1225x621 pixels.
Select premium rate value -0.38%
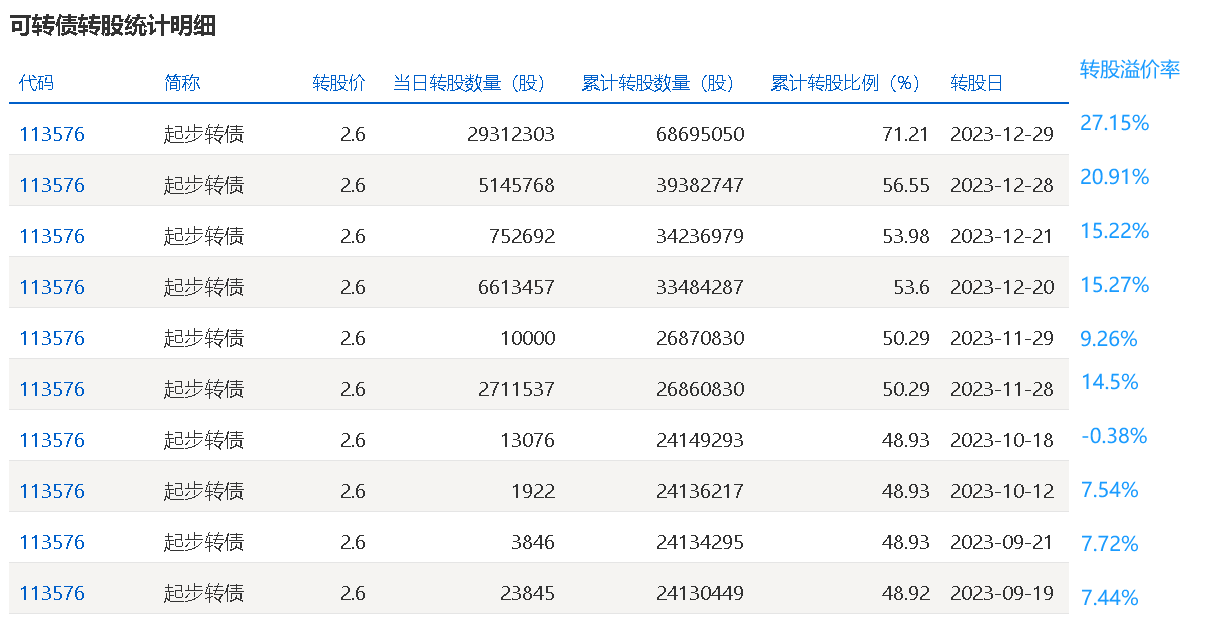(x=1114, y=436)
